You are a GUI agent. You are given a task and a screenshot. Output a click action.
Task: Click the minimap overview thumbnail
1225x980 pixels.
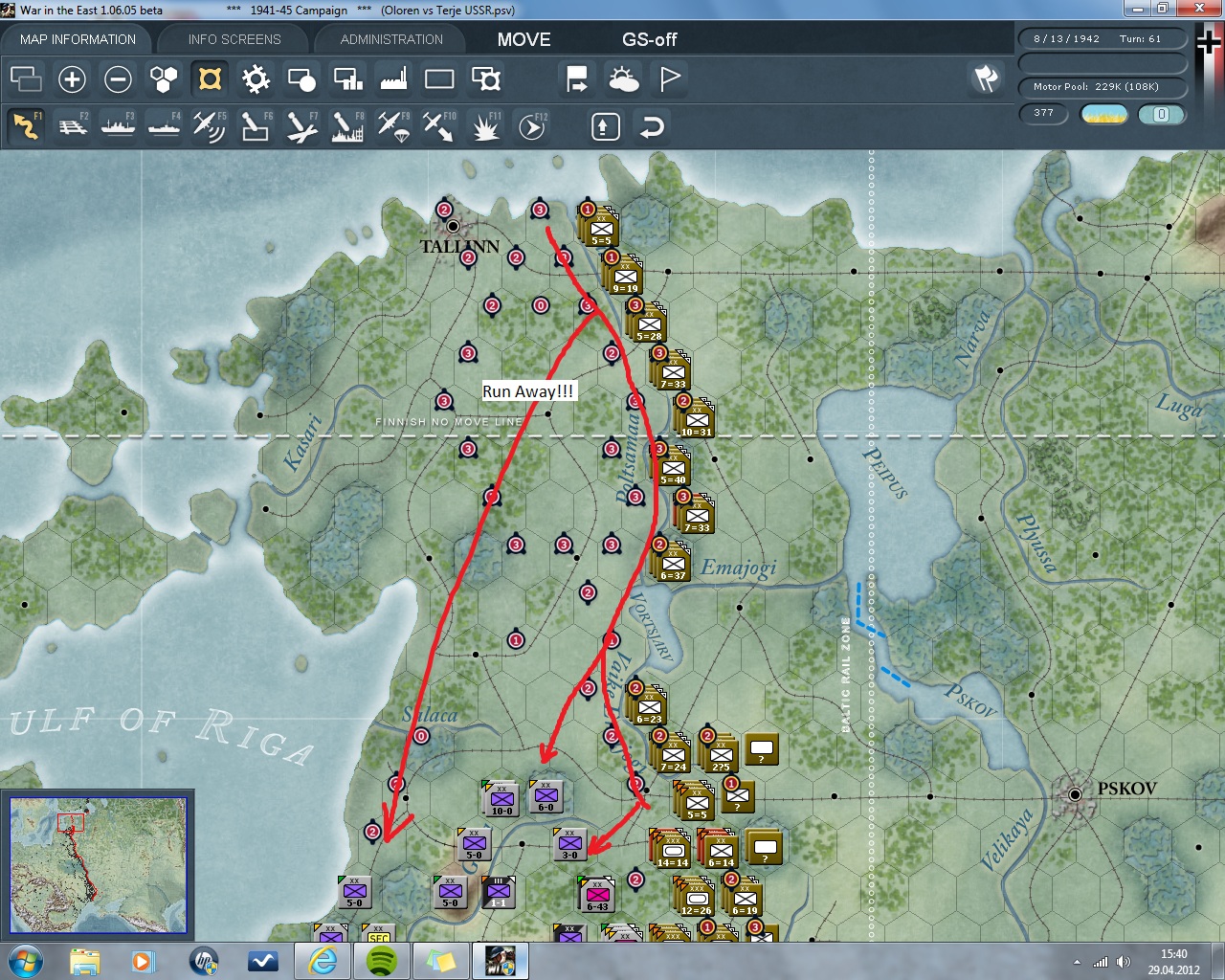point(98,865)
